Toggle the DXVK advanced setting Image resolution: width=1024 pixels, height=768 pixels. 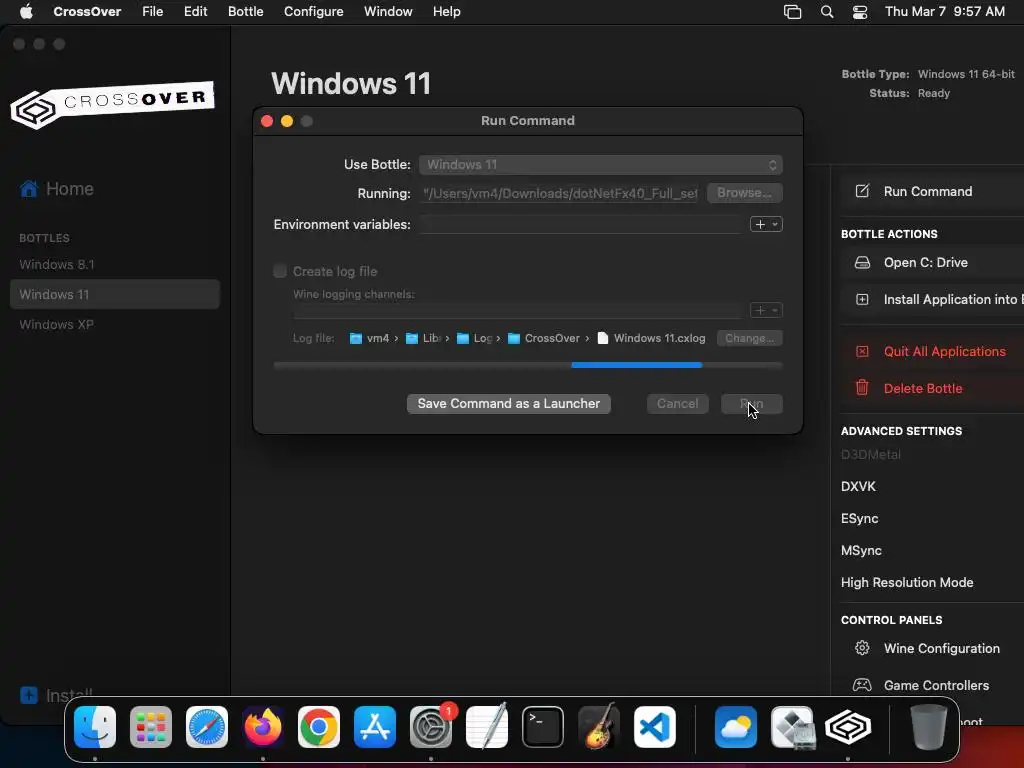858,487
